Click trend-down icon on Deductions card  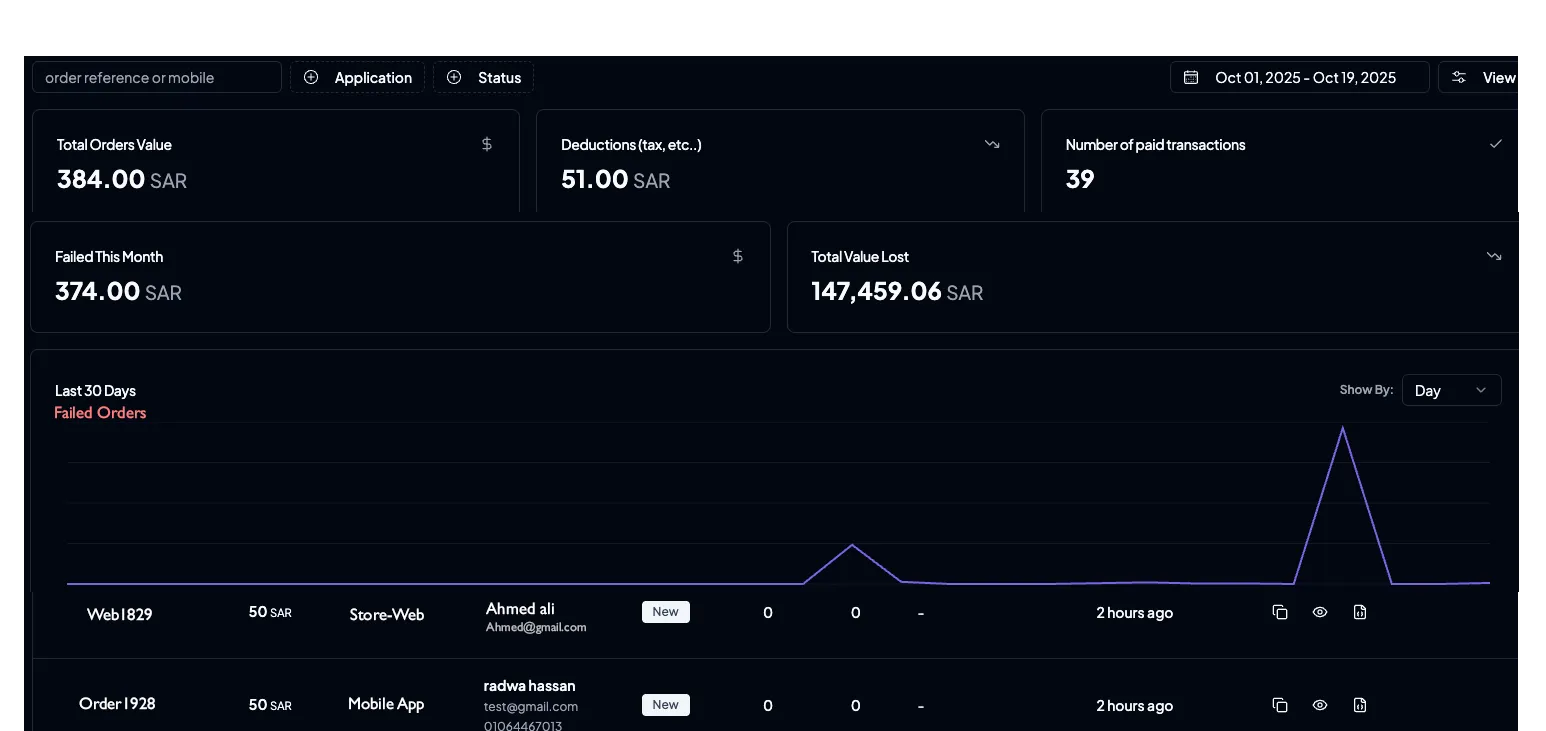point(991,144)
